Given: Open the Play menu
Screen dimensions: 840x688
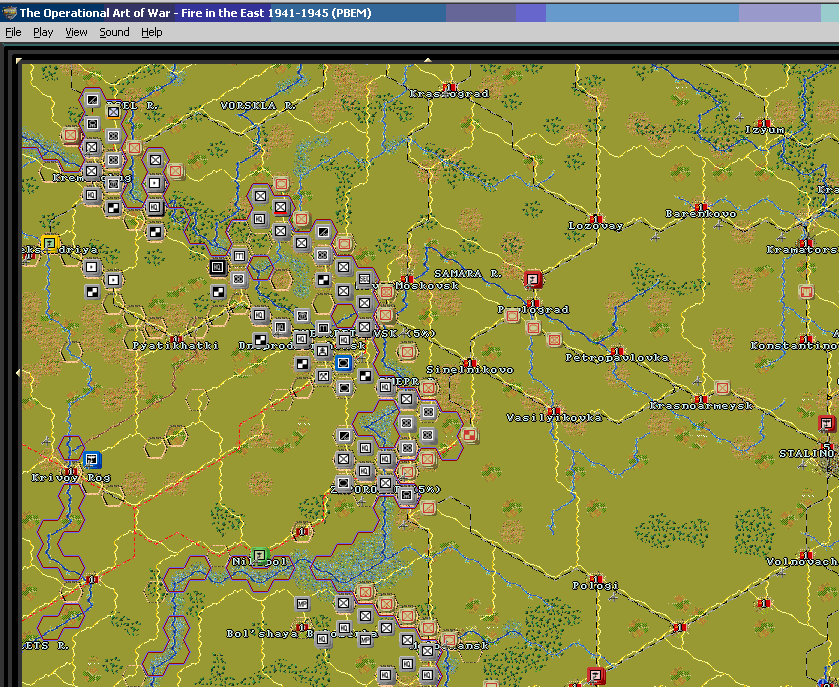Looking at the screenshot, I should click(x=43, y=32).
